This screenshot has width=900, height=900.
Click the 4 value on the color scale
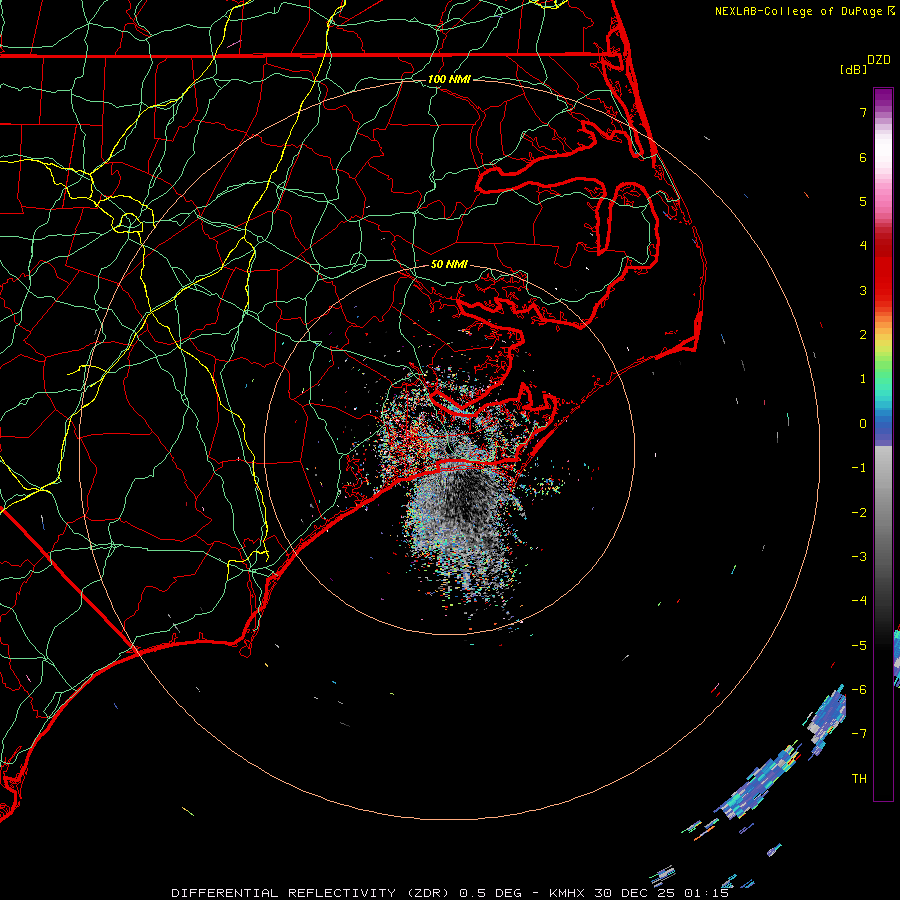[x=863, y=246]
